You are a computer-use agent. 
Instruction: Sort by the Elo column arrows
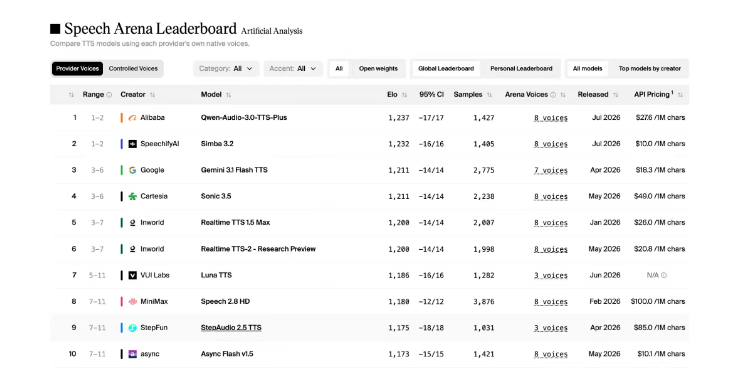[404, 95]
